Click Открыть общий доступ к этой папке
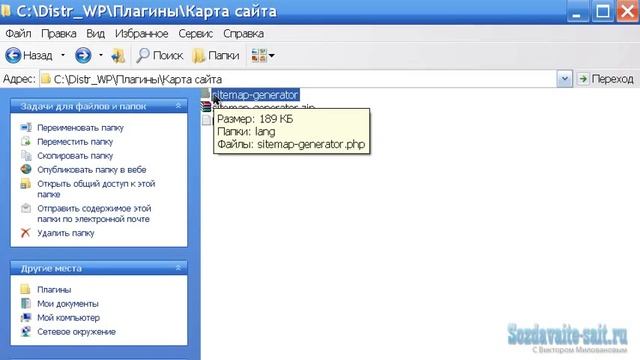 (96, 189)
